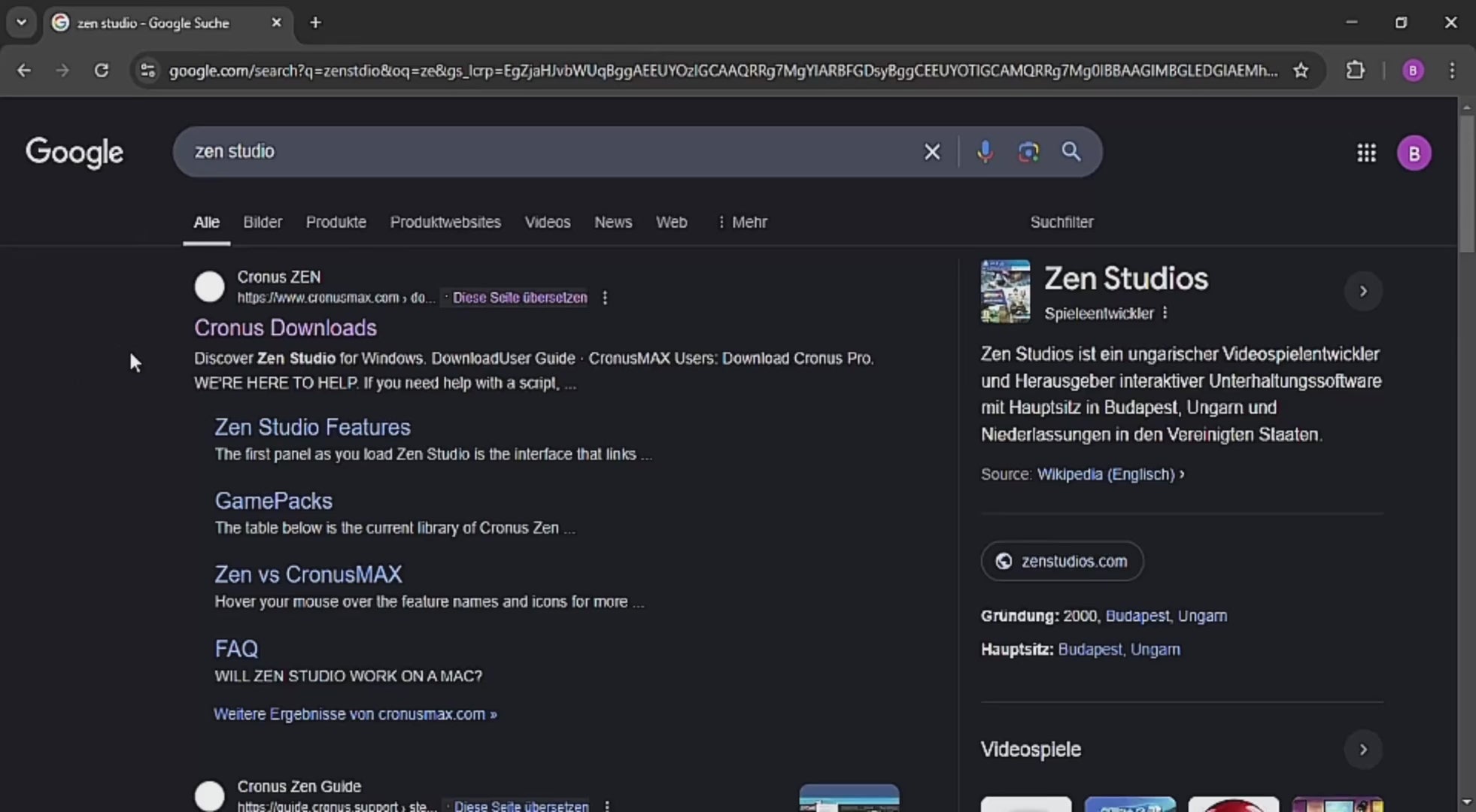Switch to the Produkte tab

(x=336, y=223)
